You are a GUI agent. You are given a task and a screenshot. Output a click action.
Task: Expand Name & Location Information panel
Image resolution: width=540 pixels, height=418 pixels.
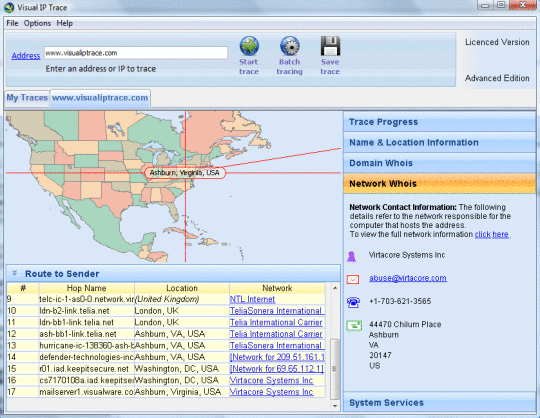pyautogui.click(x=439, y=143)
